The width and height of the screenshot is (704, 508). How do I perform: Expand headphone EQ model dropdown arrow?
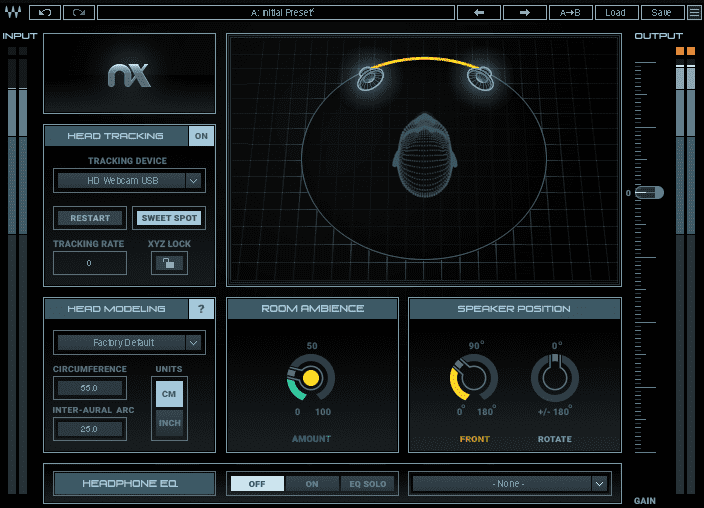click(599, 484)
